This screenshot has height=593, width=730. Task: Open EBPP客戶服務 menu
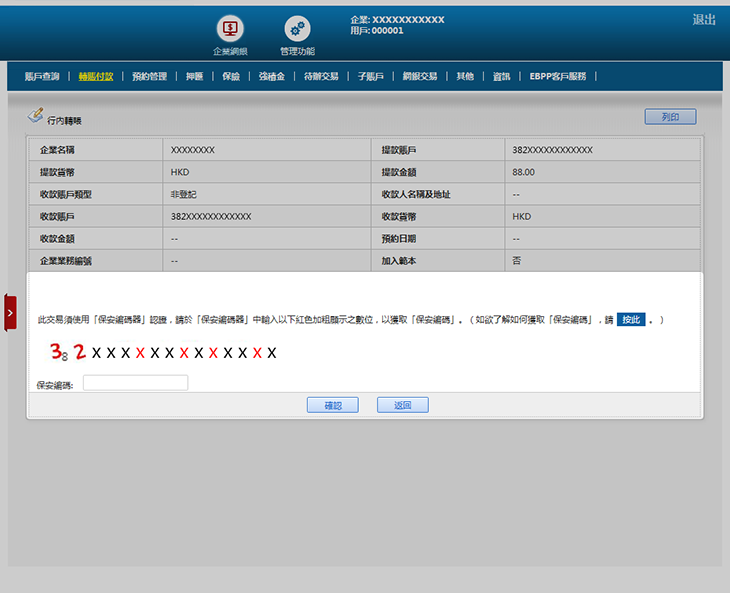(564, 76)
